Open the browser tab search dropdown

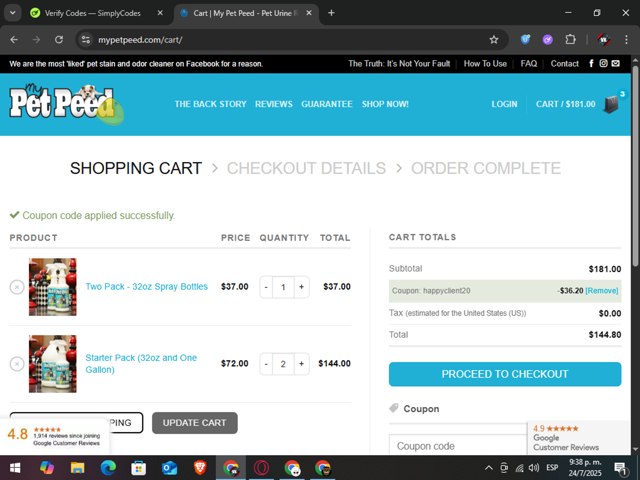click(x=13, y=13)
